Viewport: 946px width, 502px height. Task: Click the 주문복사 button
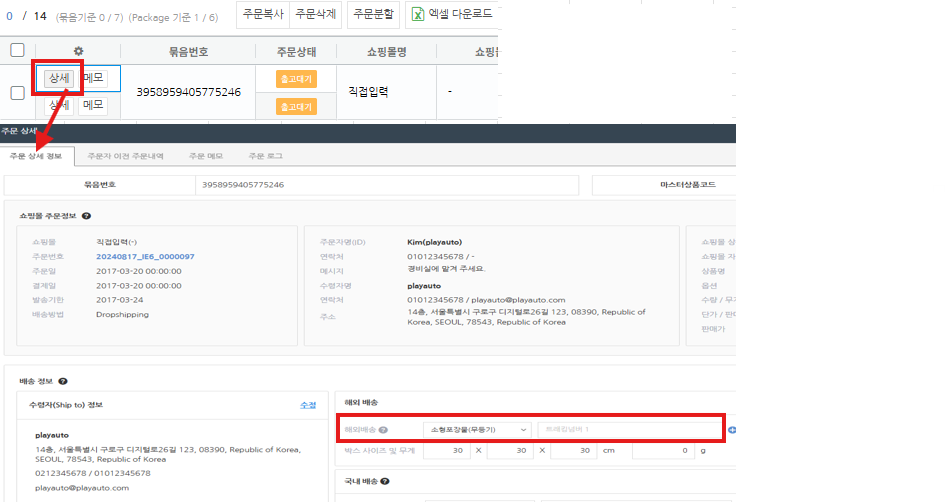click(x=263, y=14)
